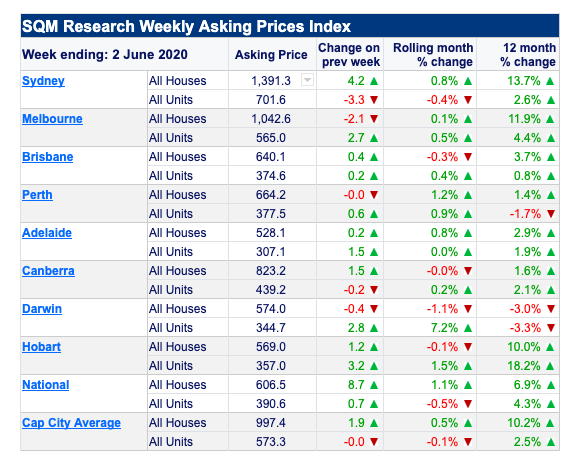Open the Hobart link
572x462 pixels.
(41, 346)
